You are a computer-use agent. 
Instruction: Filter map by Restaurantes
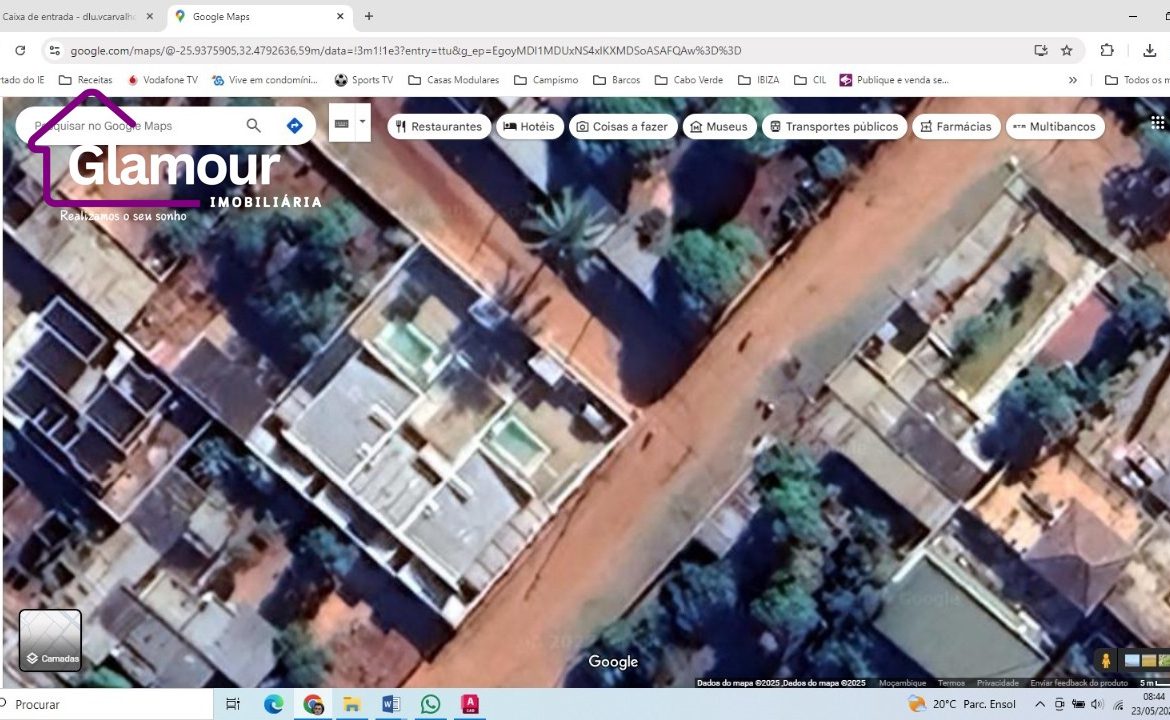[x=438, y=127]
